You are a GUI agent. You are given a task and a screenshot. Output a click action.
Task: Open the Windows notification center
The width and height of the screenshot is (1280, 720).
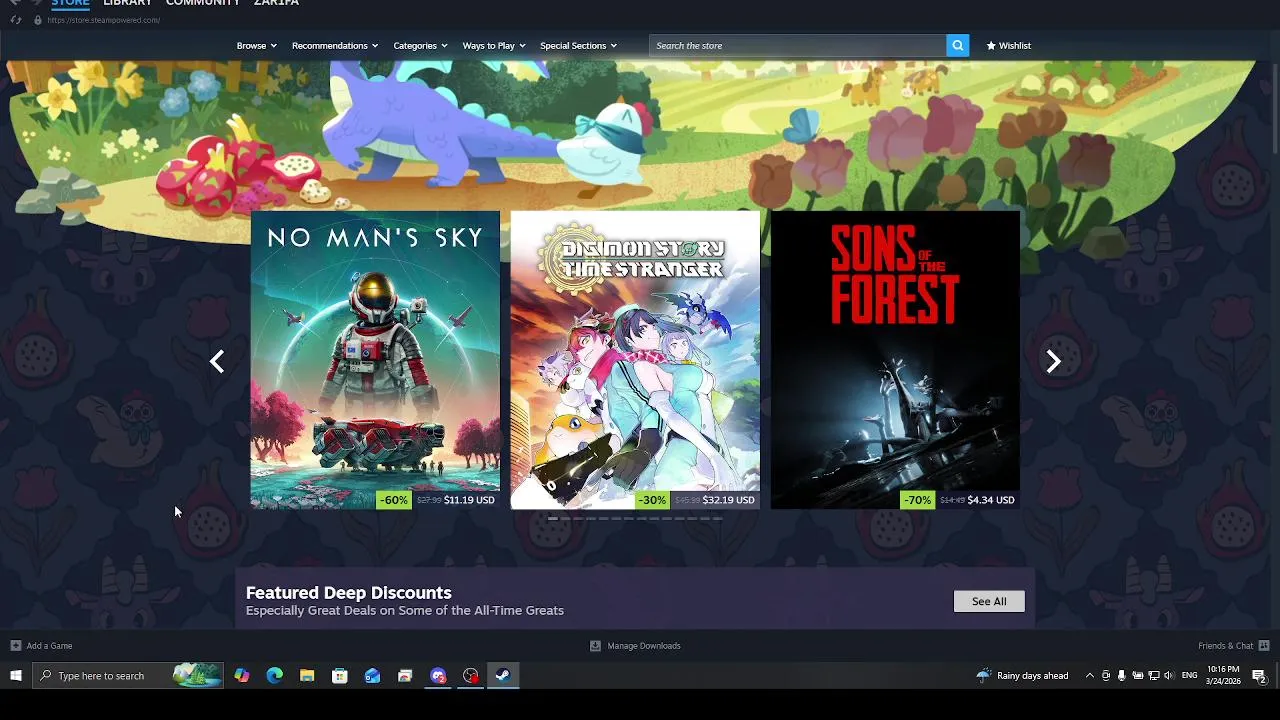[1260, 676]
